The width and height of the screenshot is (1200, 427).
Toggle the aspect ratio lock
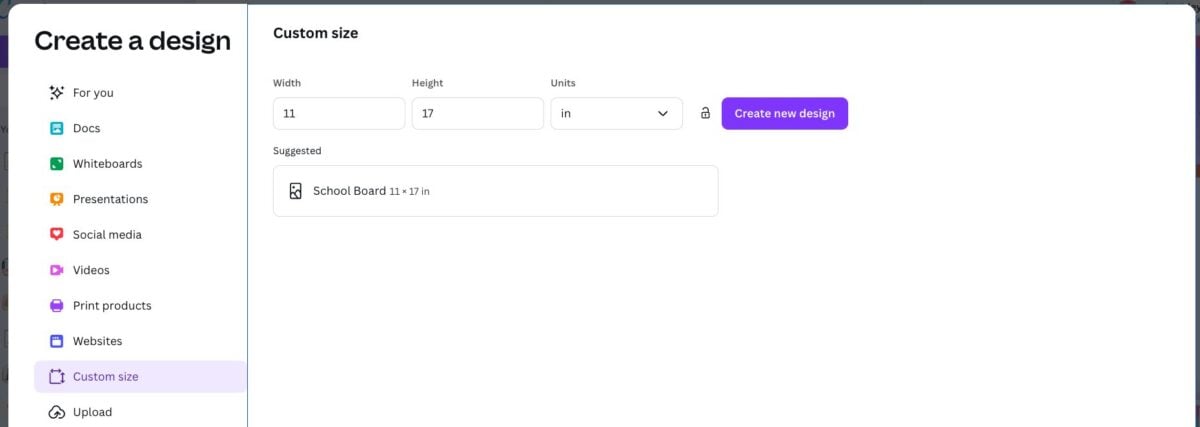(705, 113)
